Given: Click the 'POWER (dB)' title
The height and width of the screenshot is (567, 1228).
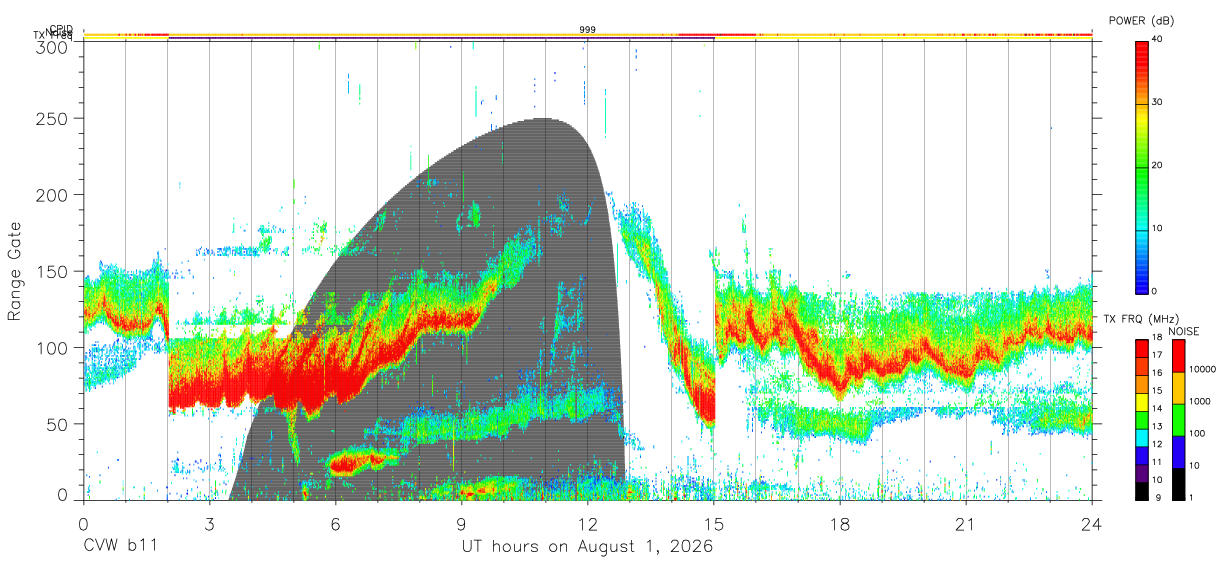Looking at the screenshot, I should (1143, 20).
